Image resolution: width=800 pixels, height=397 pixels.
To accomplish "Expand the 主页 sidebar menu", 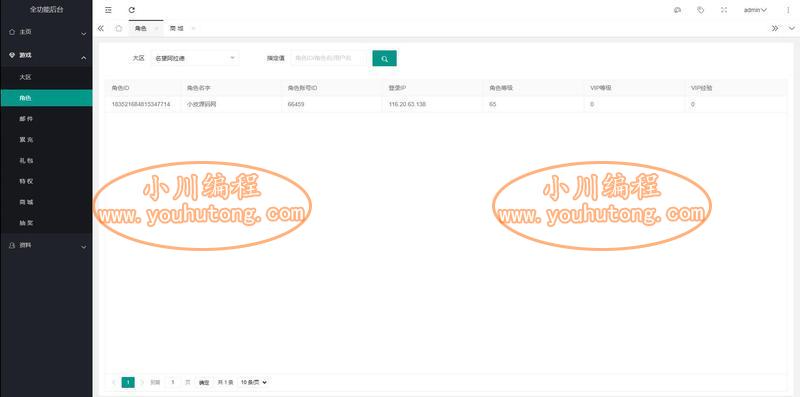I will tap(46, 32).
